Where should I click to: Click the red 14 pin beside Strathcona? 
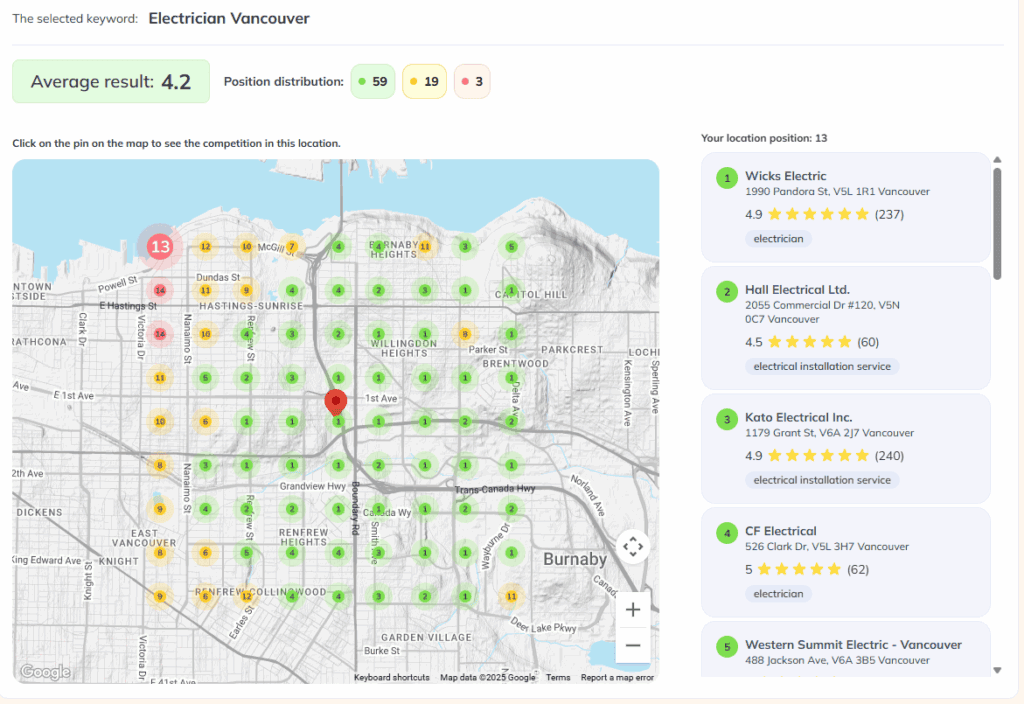(x=159, y=334)
